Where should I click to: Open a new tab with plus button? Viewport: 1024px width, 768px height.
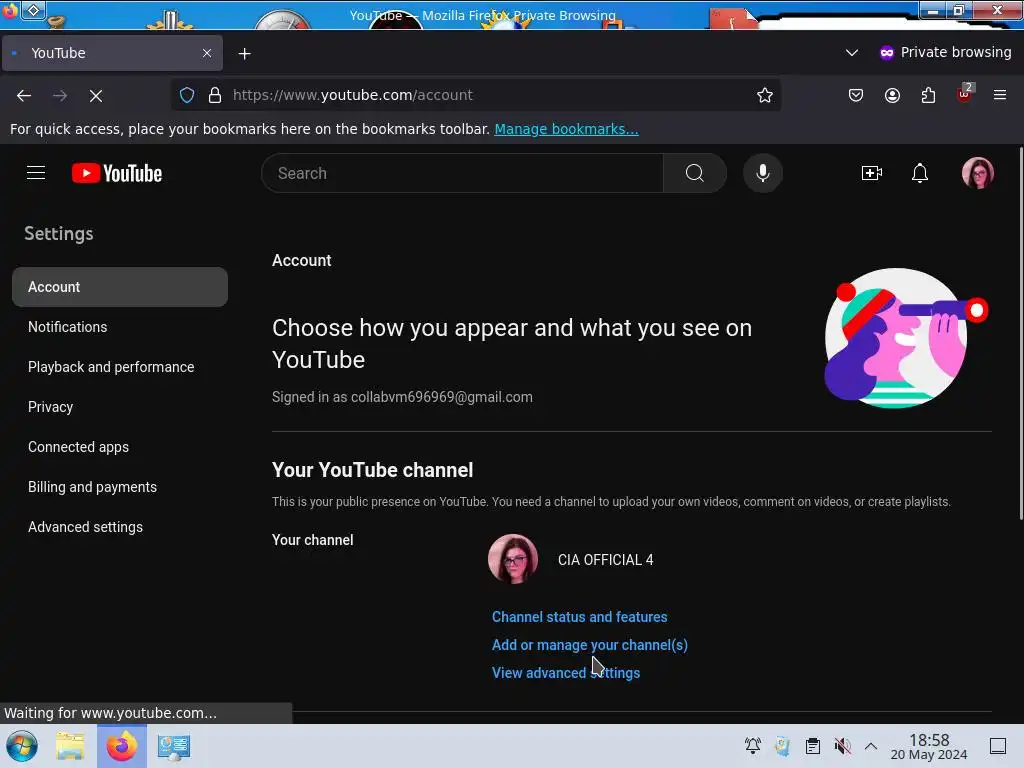[x=244, y=54]
